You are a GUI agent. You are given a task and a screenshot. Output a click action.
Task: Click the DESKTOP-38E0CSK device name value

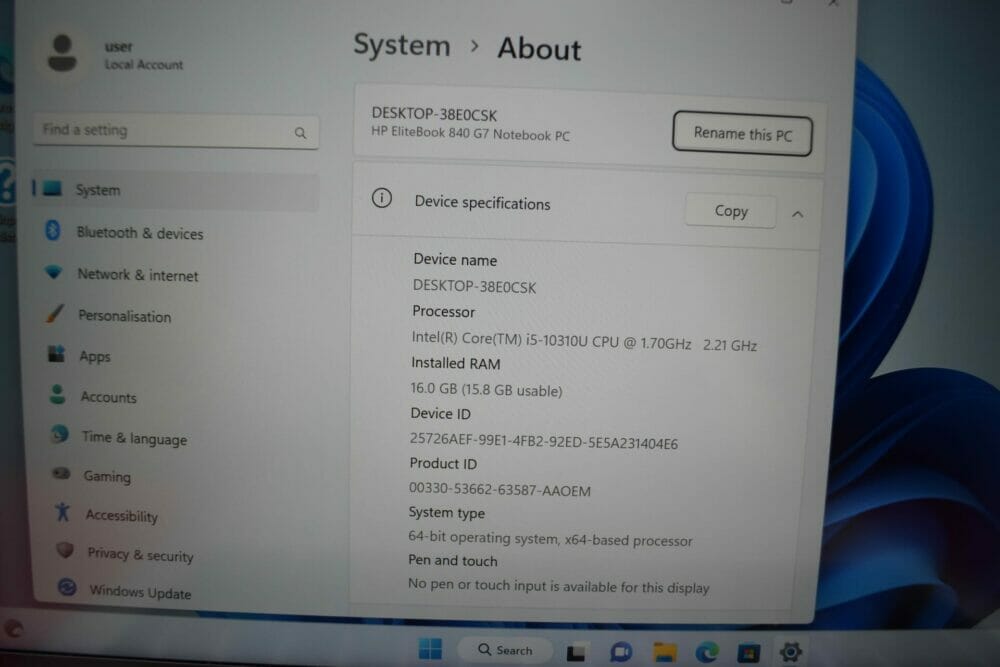[474, 286]
